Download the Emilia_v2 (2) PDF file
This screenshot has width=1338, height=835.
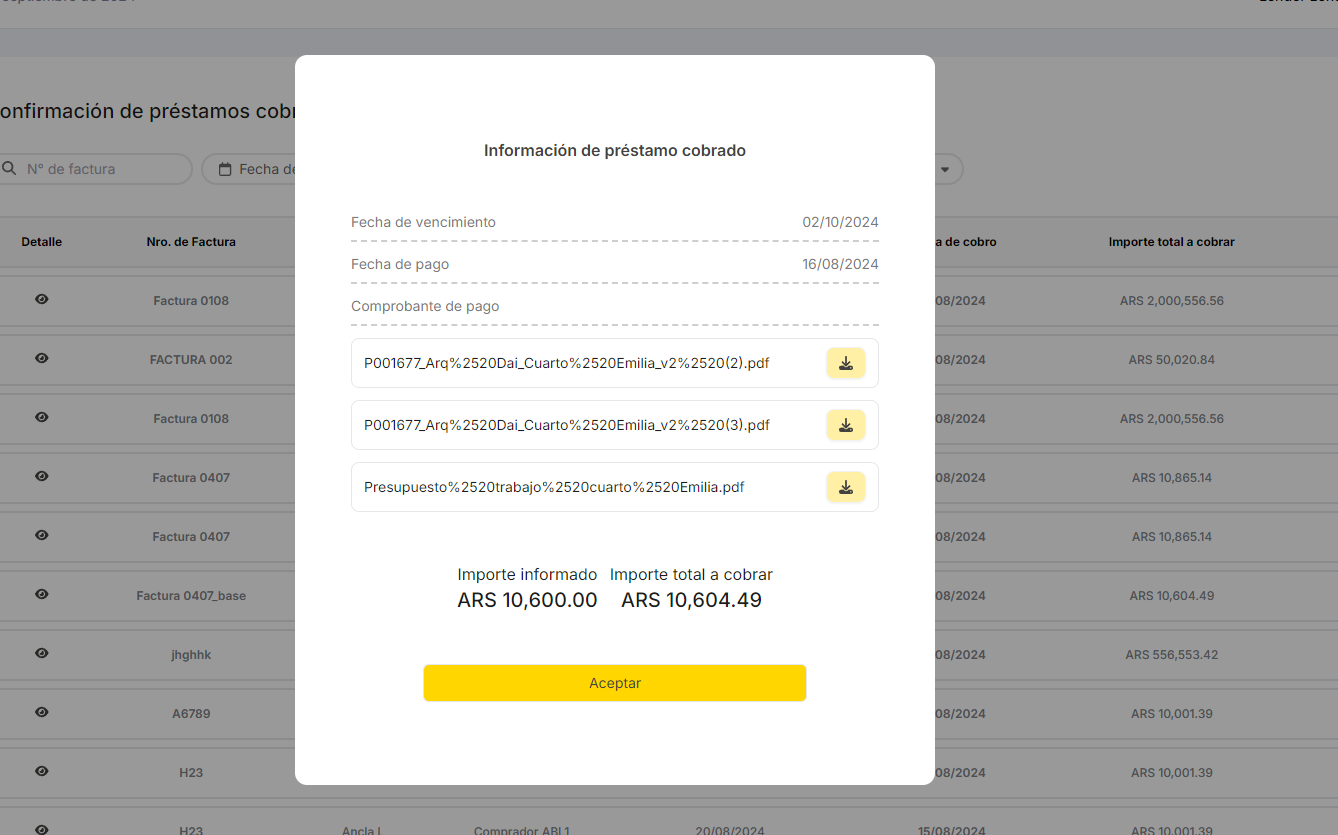[845, 363]
